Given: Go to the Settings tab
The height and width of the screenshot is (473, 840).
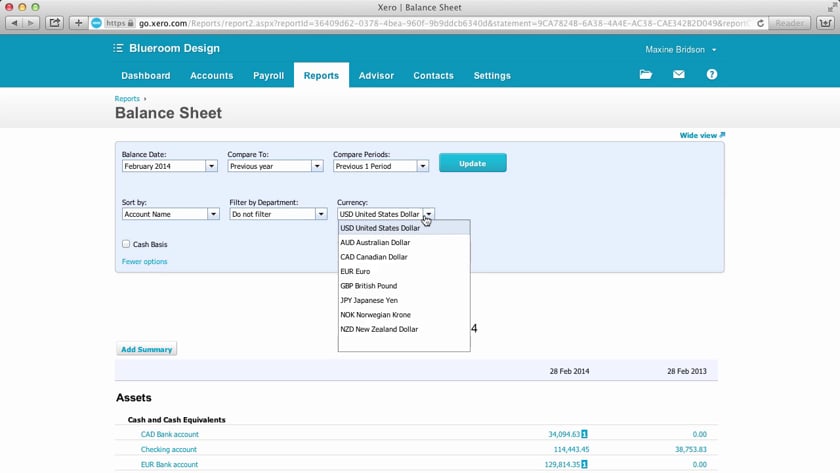Looking at the screenshot, I should coord(492,76).
